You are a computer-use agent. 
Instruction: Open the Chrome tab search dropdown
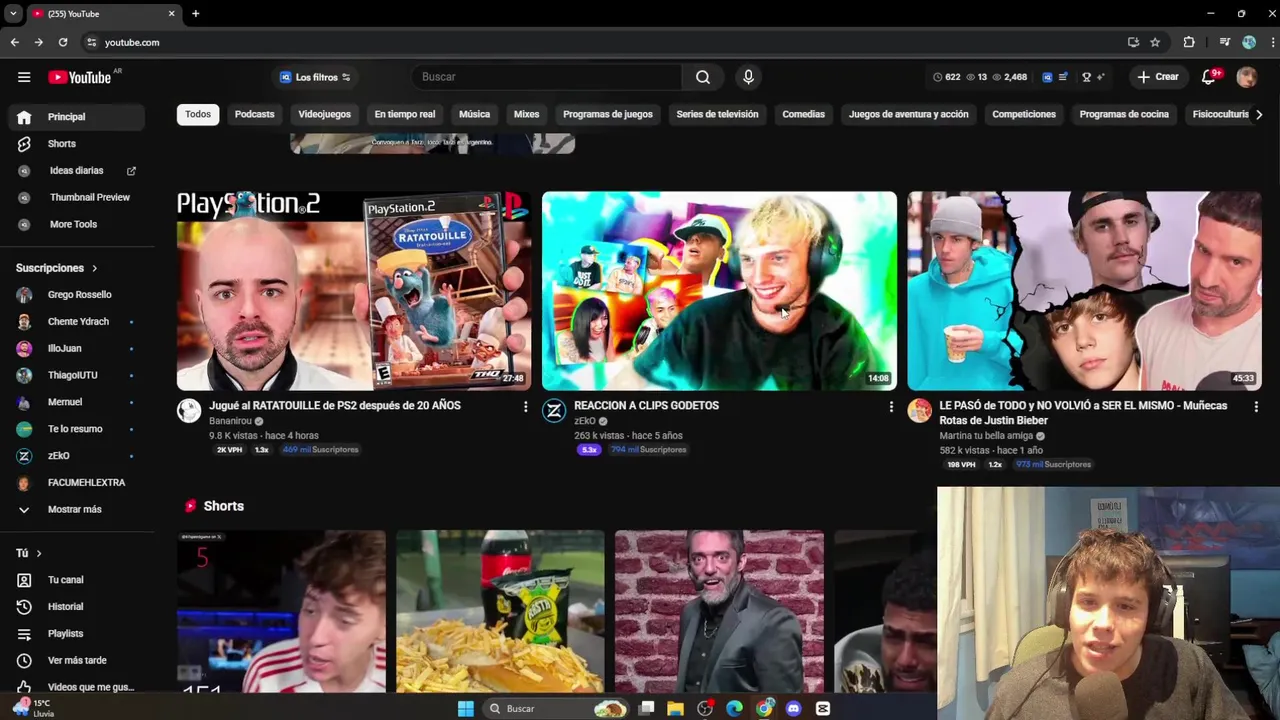pos(13,14)
